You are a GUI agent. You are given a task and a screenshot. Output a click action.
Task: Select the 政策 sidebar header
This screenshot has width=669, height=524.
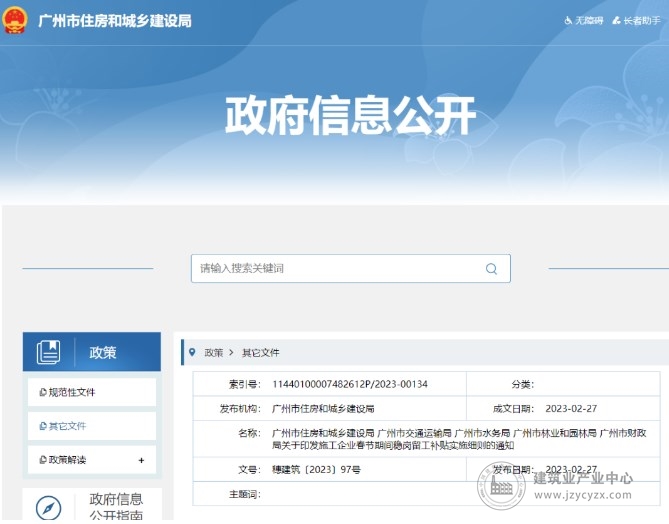point(92,352)
